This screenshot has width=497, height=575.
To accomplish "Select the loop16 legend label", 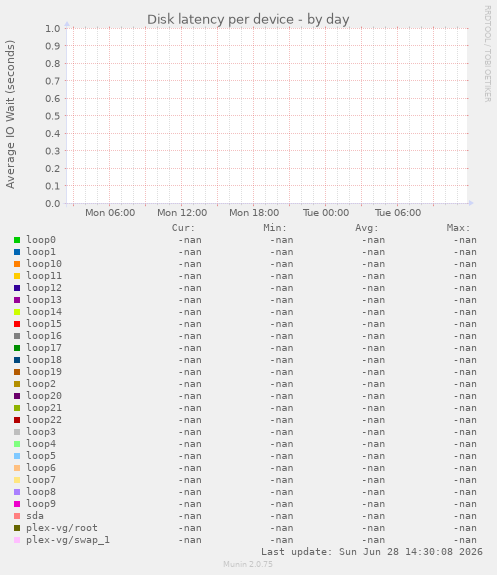I will click(44, 336).
